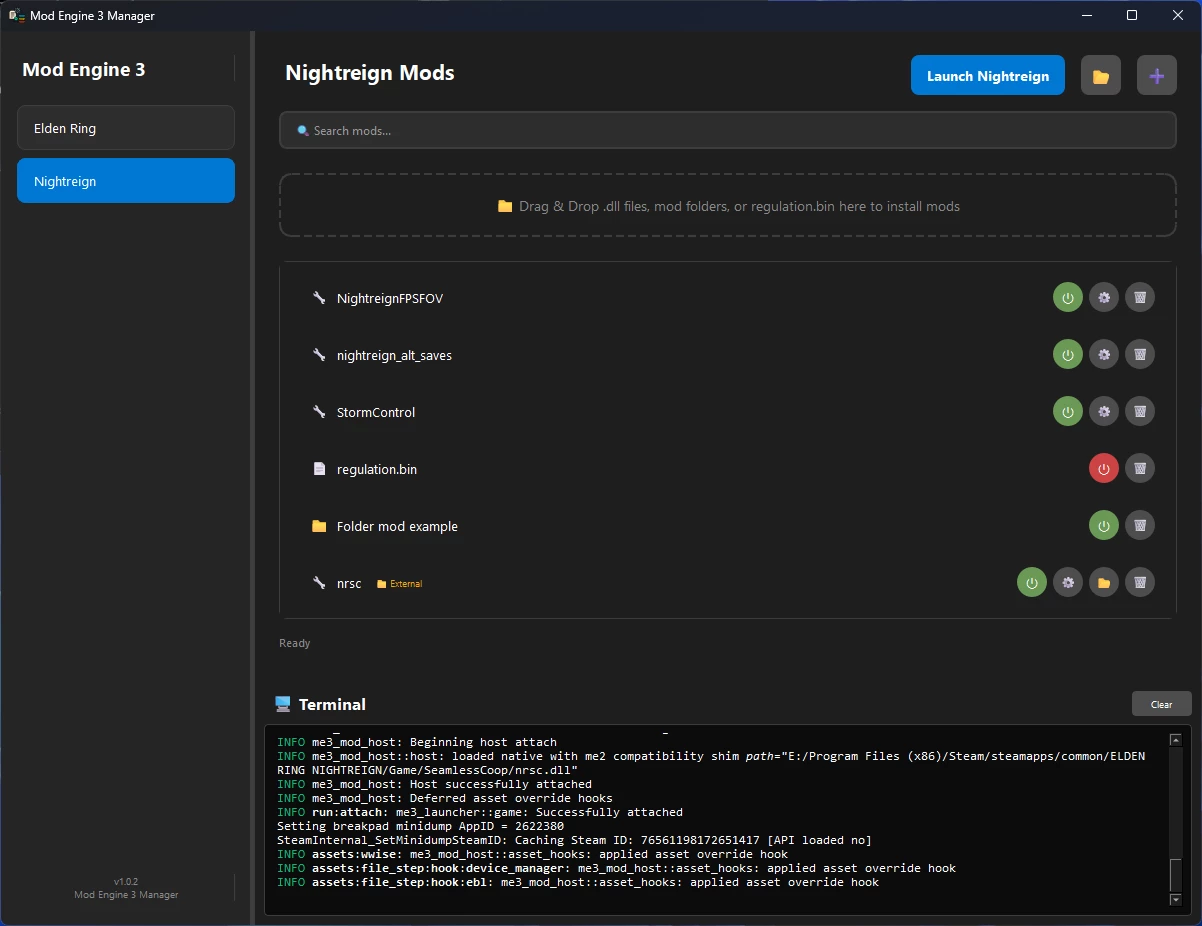Delete the nightreign_alt_saves mod

point(1140,355)
